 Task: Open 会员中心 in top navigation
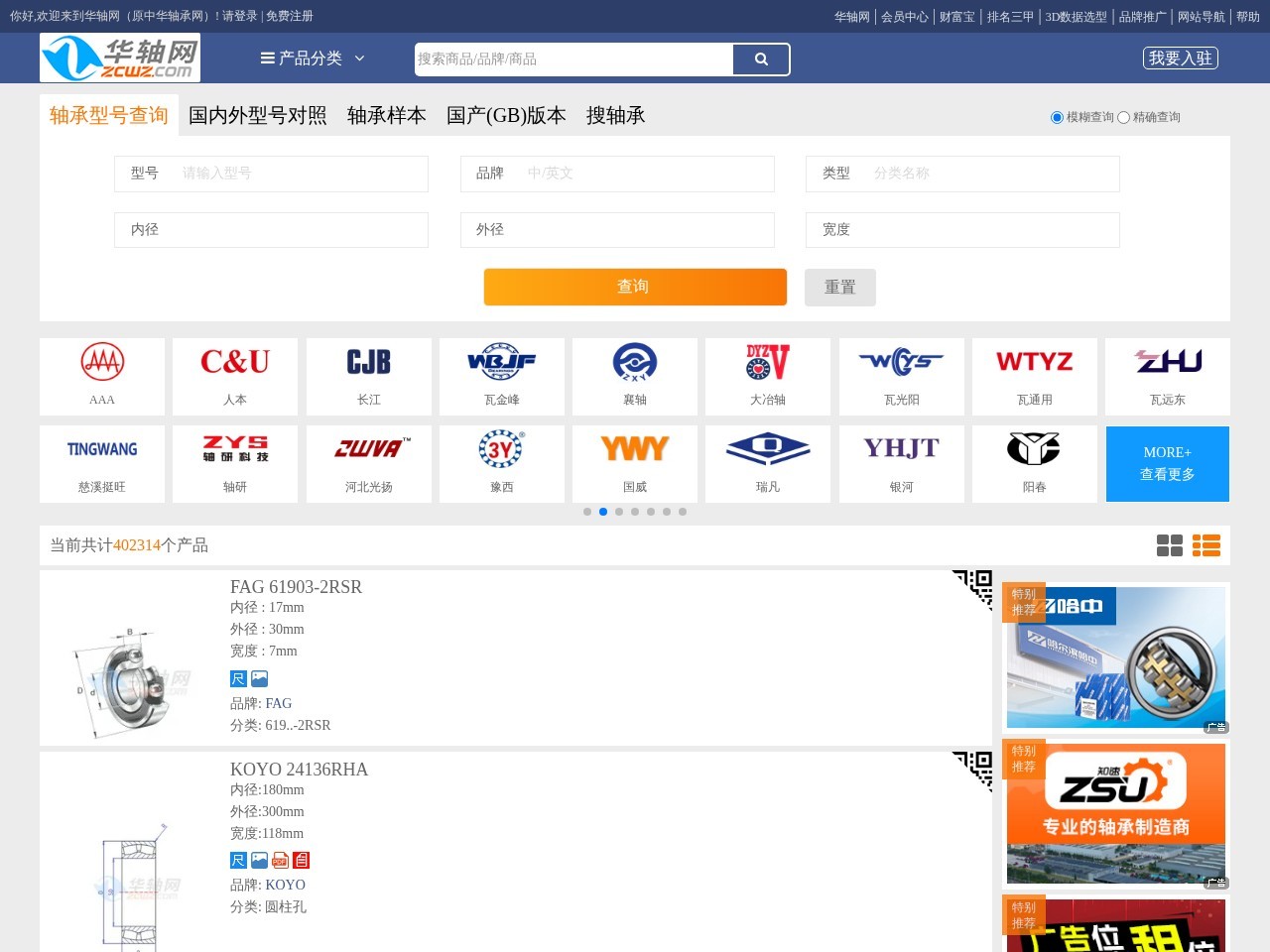pyautogui.click(x=905, y=17)
